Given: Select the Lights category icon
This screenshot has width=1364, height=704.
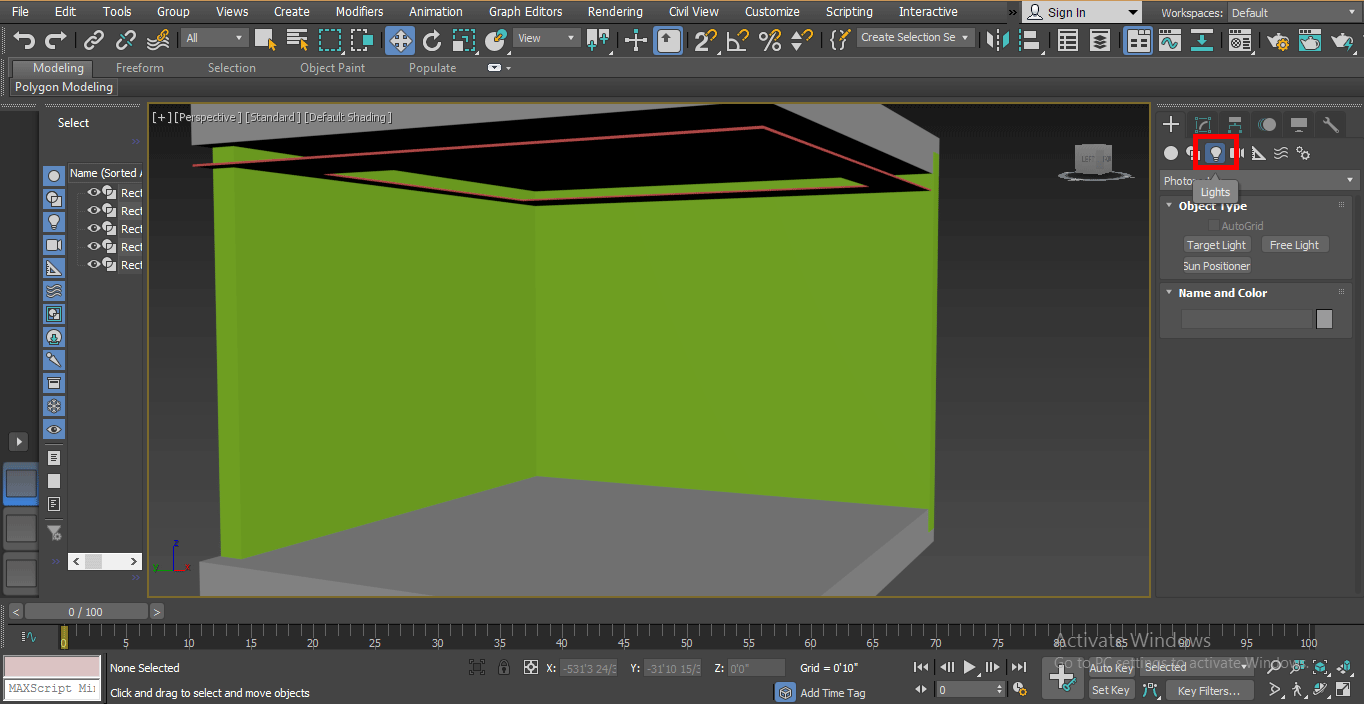Looking at the screenshot, I should click(1215, 153).
